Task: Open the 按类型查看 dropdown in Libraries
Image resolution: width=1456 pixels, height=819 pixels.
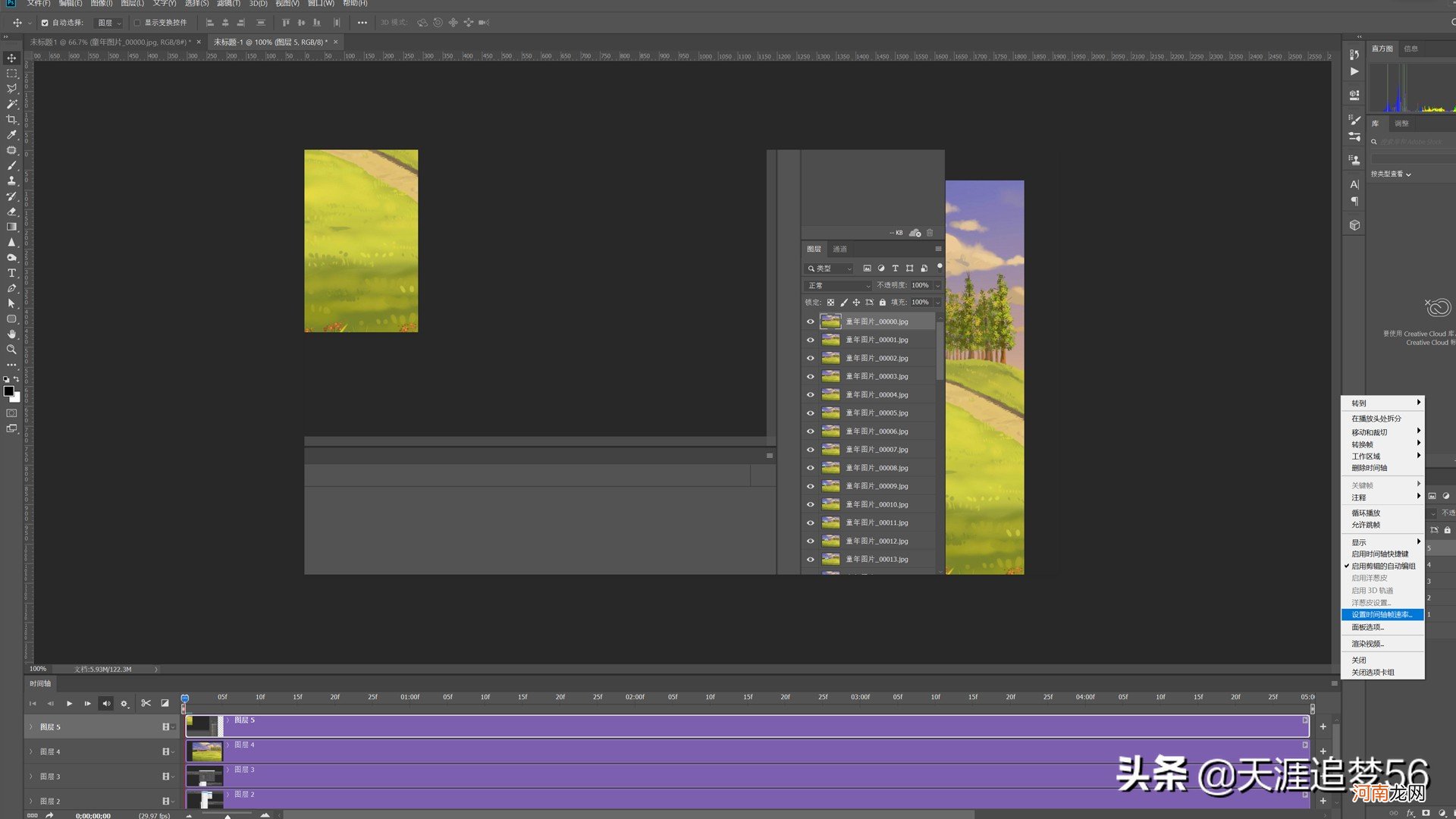Action: click(1391, 174)
